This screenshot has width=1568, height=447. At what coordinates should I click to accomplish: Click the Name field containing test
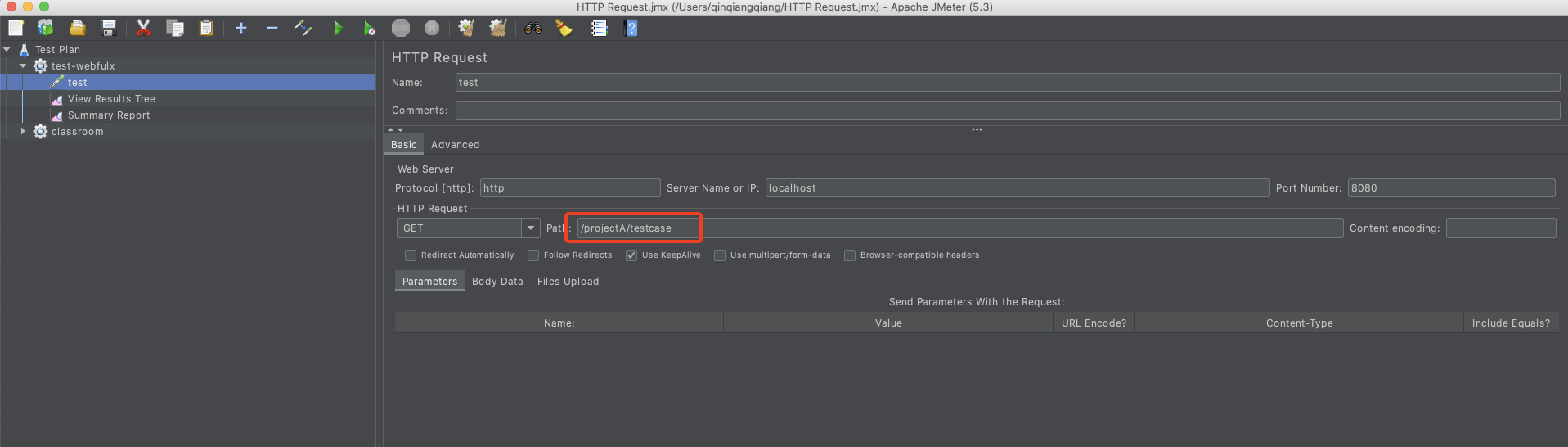(x=1008, y=82)
